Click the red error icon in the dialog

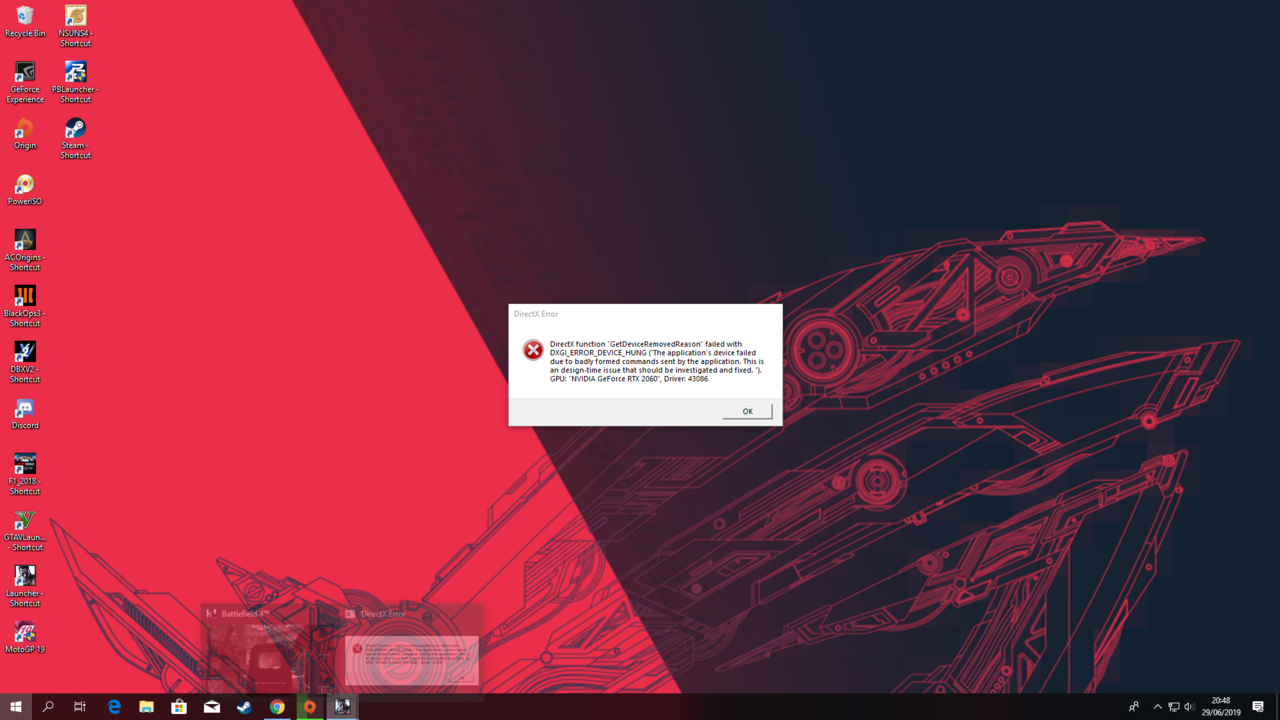[x=533, y=350]
